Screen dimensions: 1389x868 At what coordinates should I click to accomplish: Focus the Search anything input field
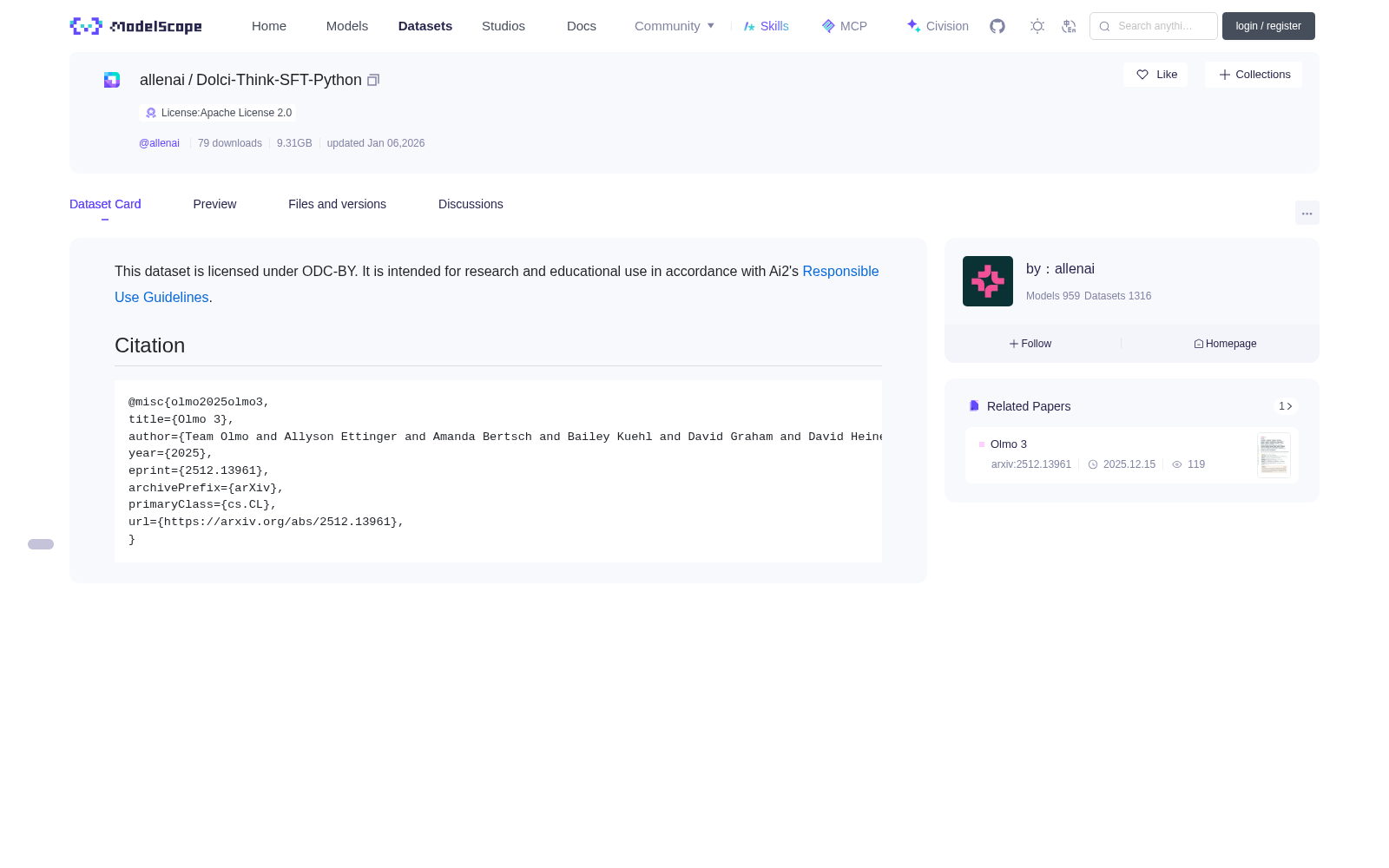[1154, 26]
